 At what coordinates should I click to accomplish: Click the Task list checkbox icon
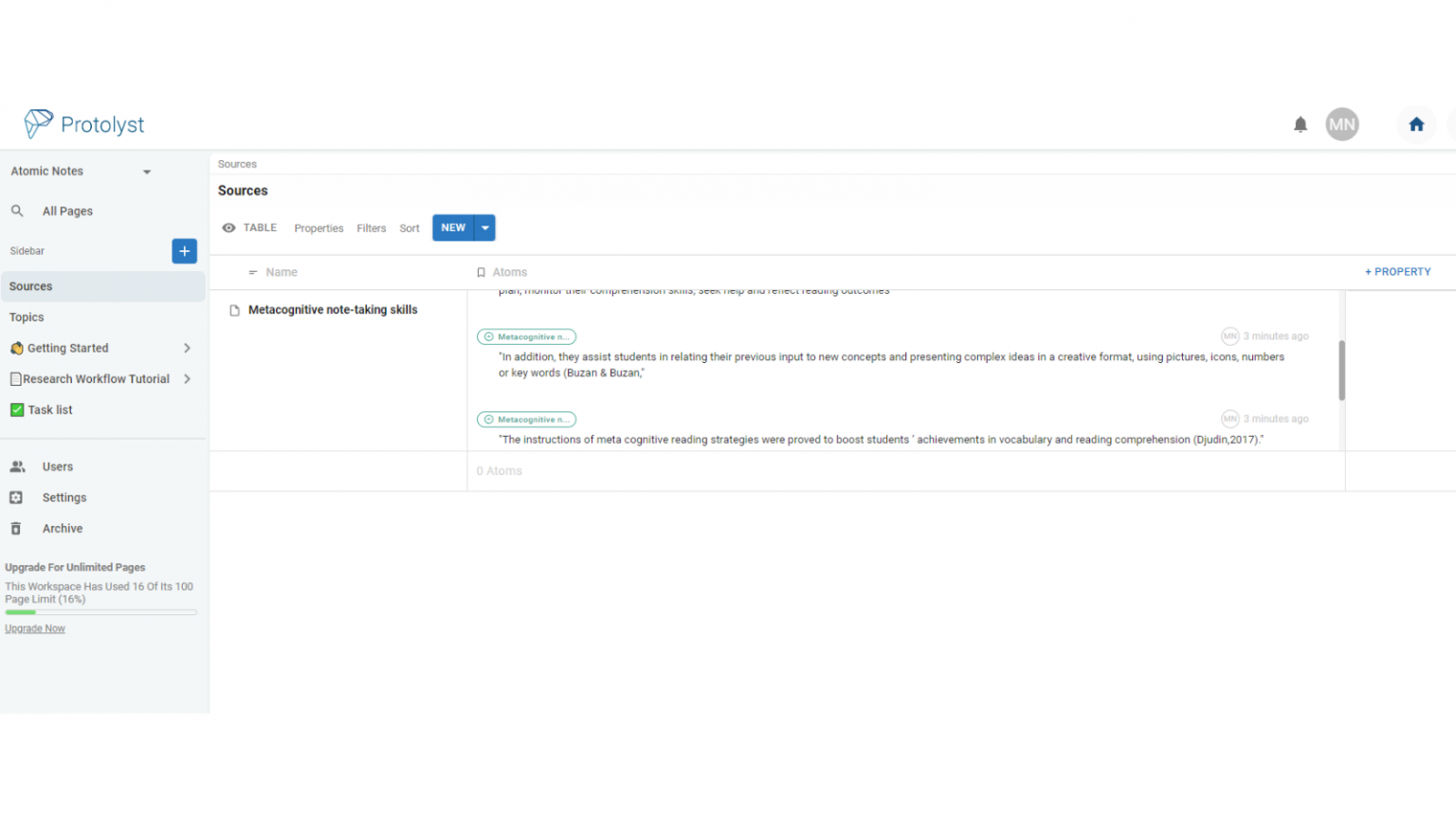[x=17, y=409]
